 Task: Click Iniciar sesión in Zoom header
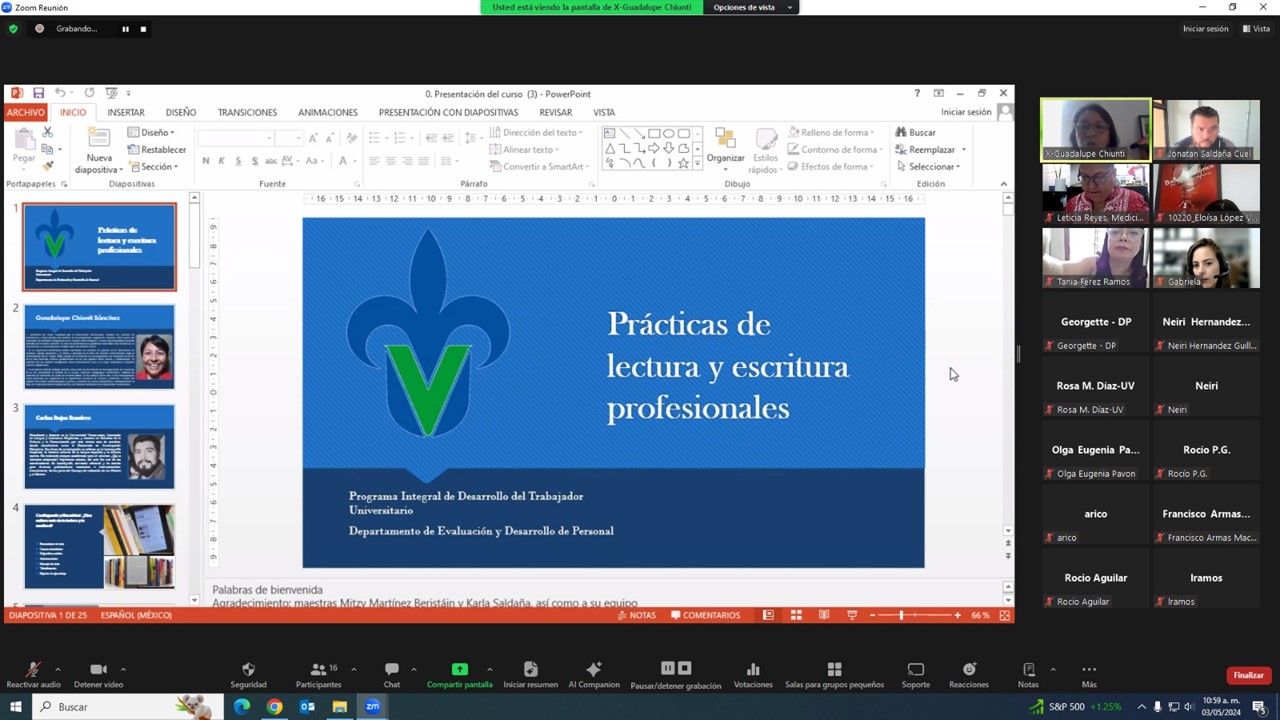[1205, 29]
